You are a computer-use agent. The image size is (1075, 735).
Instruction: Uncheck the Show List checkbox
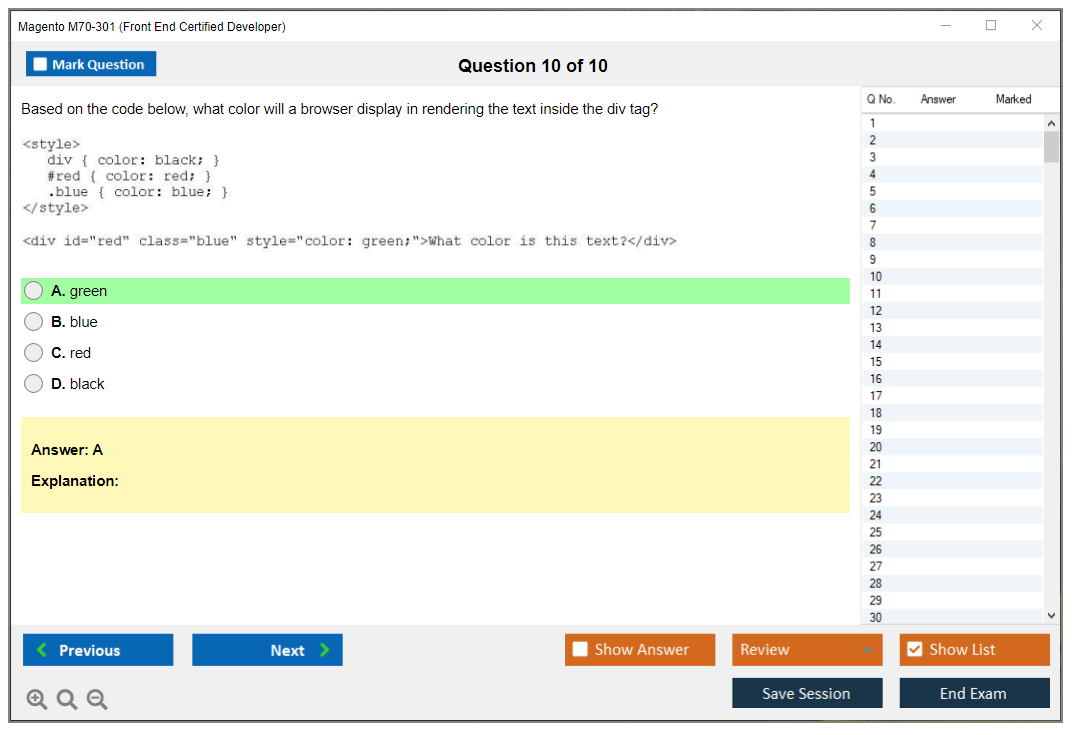914,650
